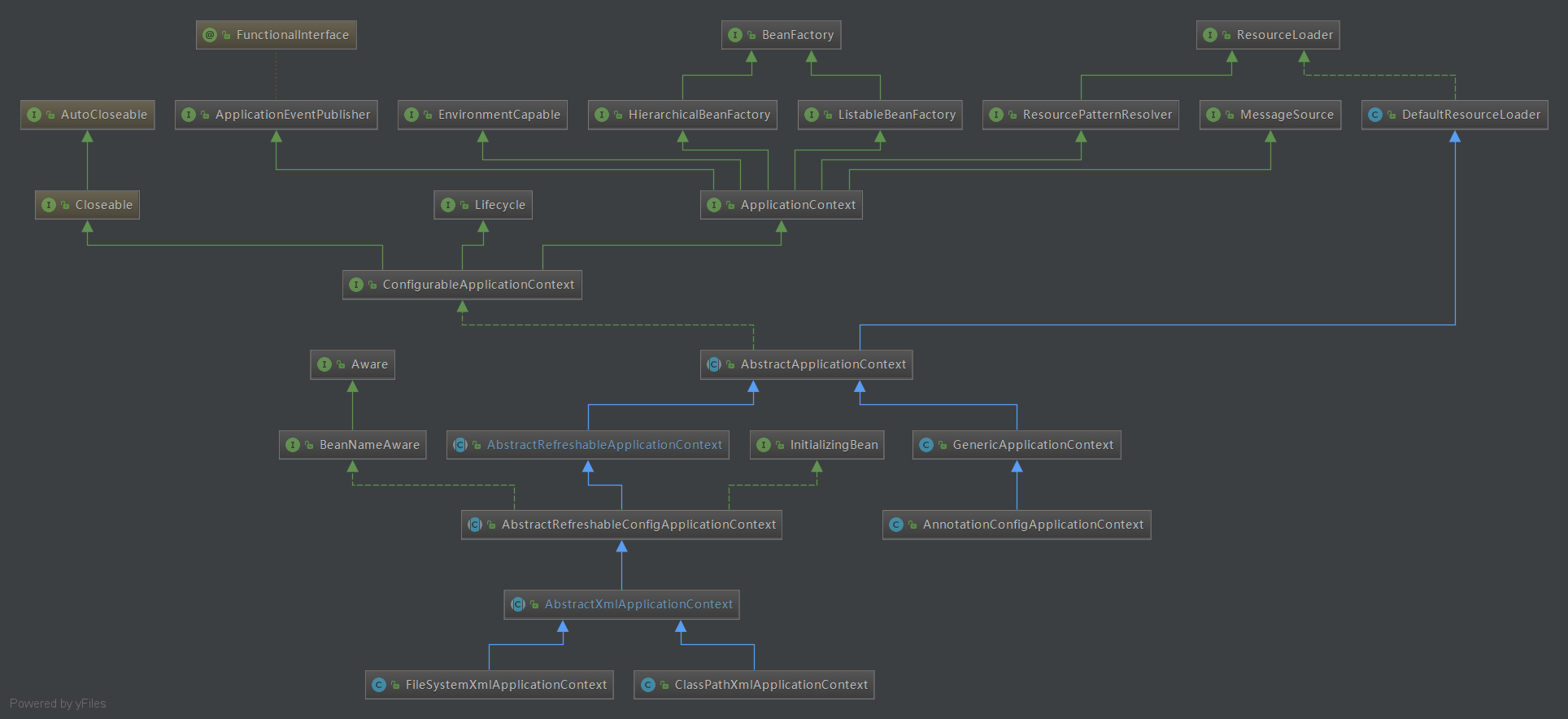The height and width of the screenshot is (719, 1568).
Task: Click the AbstractRefreshableConfigApplicationContext label
Action: click(x=639, y=525)
